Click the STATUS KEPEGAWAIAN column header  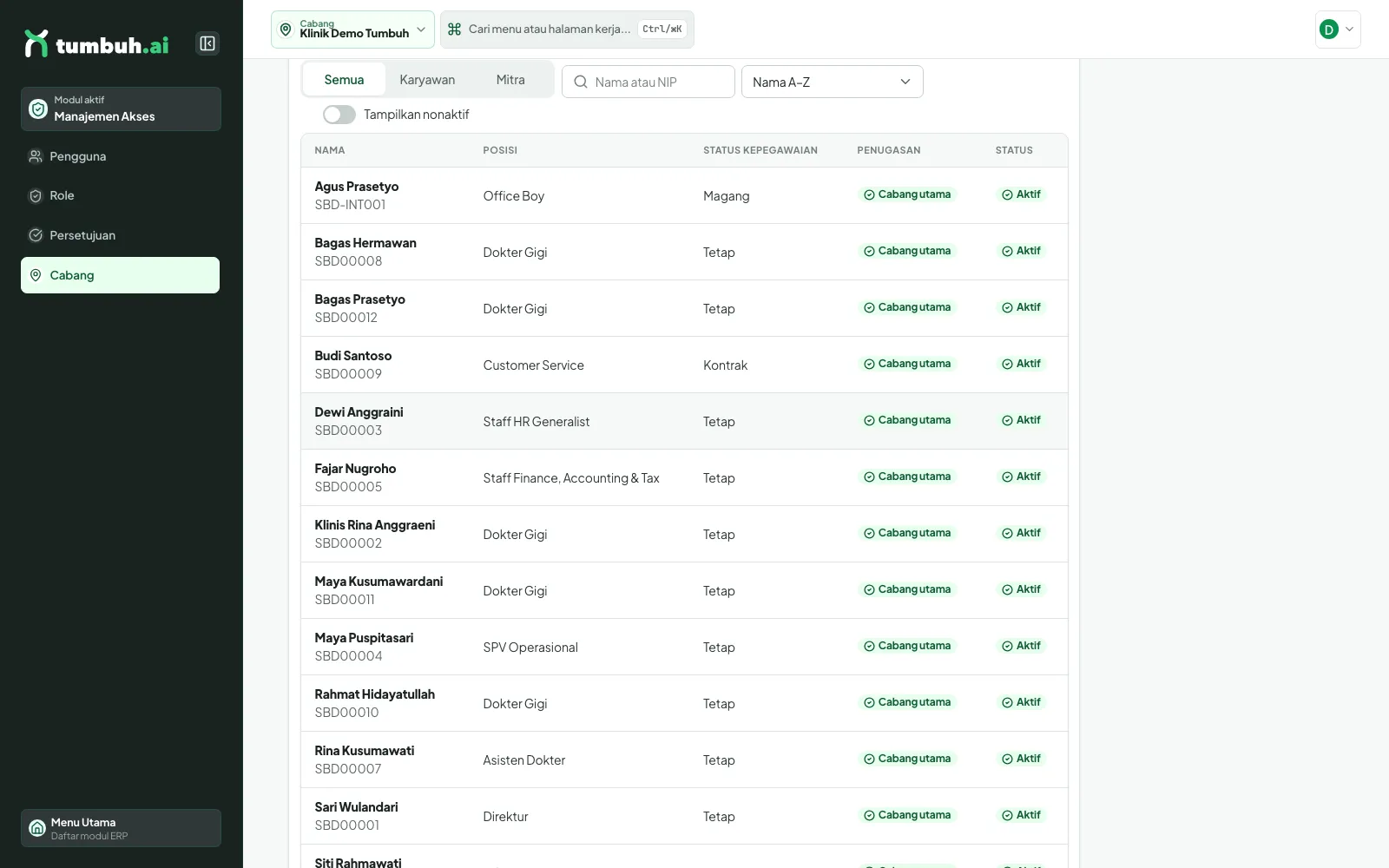point(760,150)
